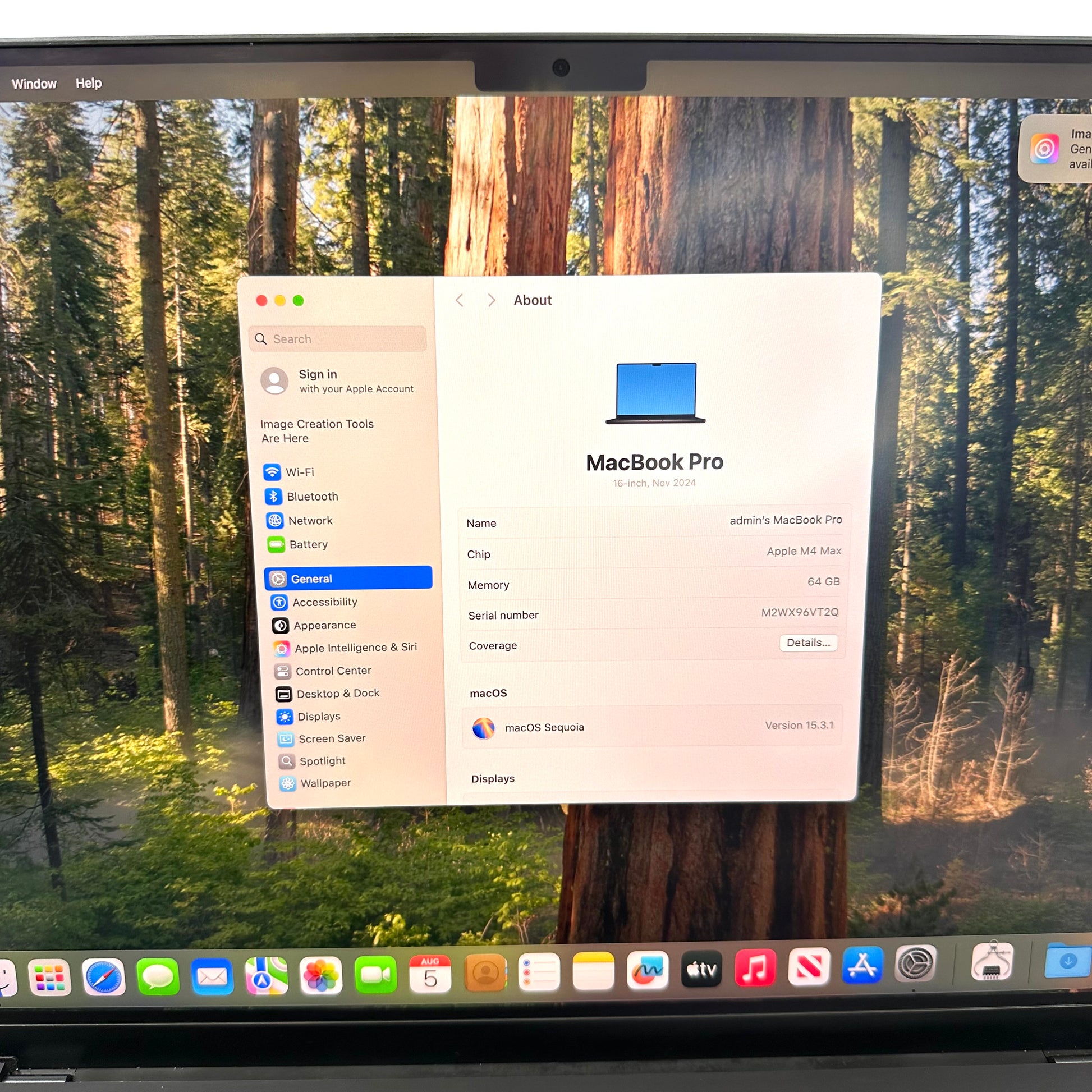Open Battery settings pane
1092x1092 pixels.
(x=298, y=544)
